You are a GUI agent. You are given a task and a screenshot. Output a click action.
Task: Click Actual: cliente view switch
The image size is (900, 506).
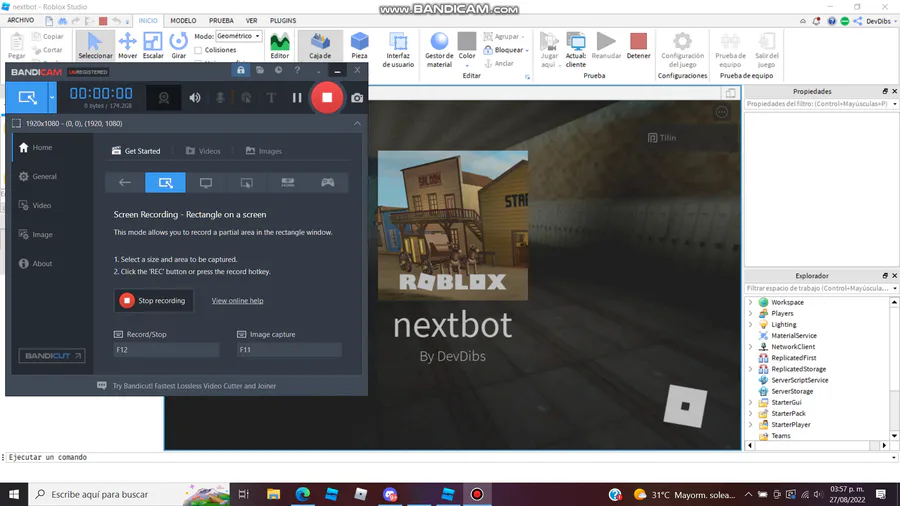[x=576, y=50]
